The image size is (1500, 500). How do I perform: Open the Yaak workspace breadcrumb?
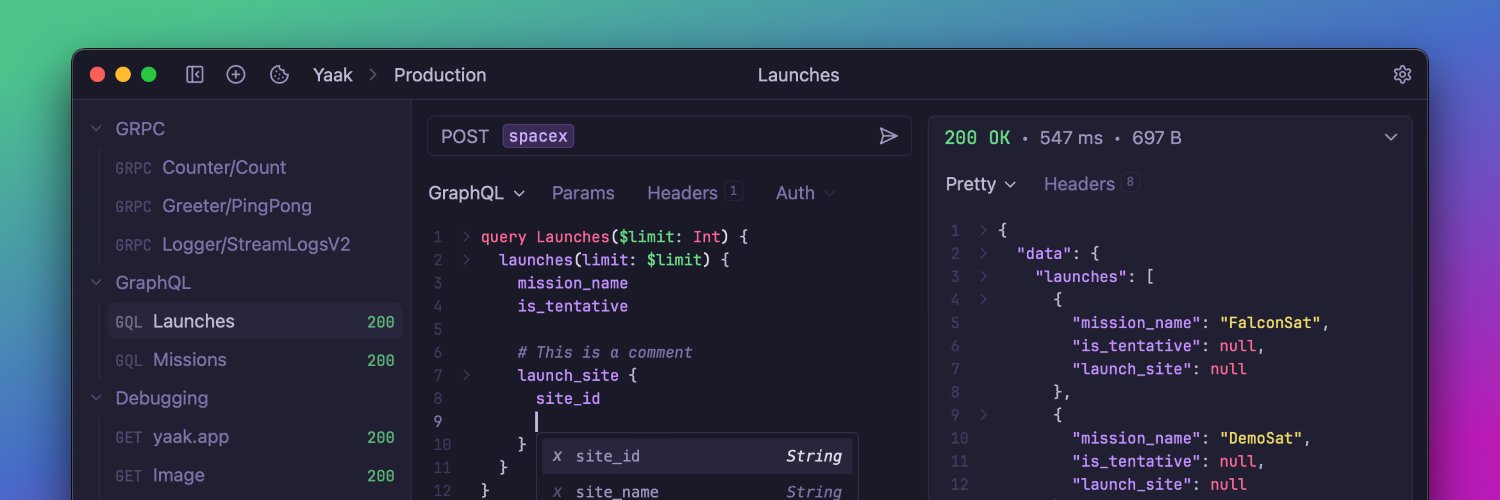(333, 75)
